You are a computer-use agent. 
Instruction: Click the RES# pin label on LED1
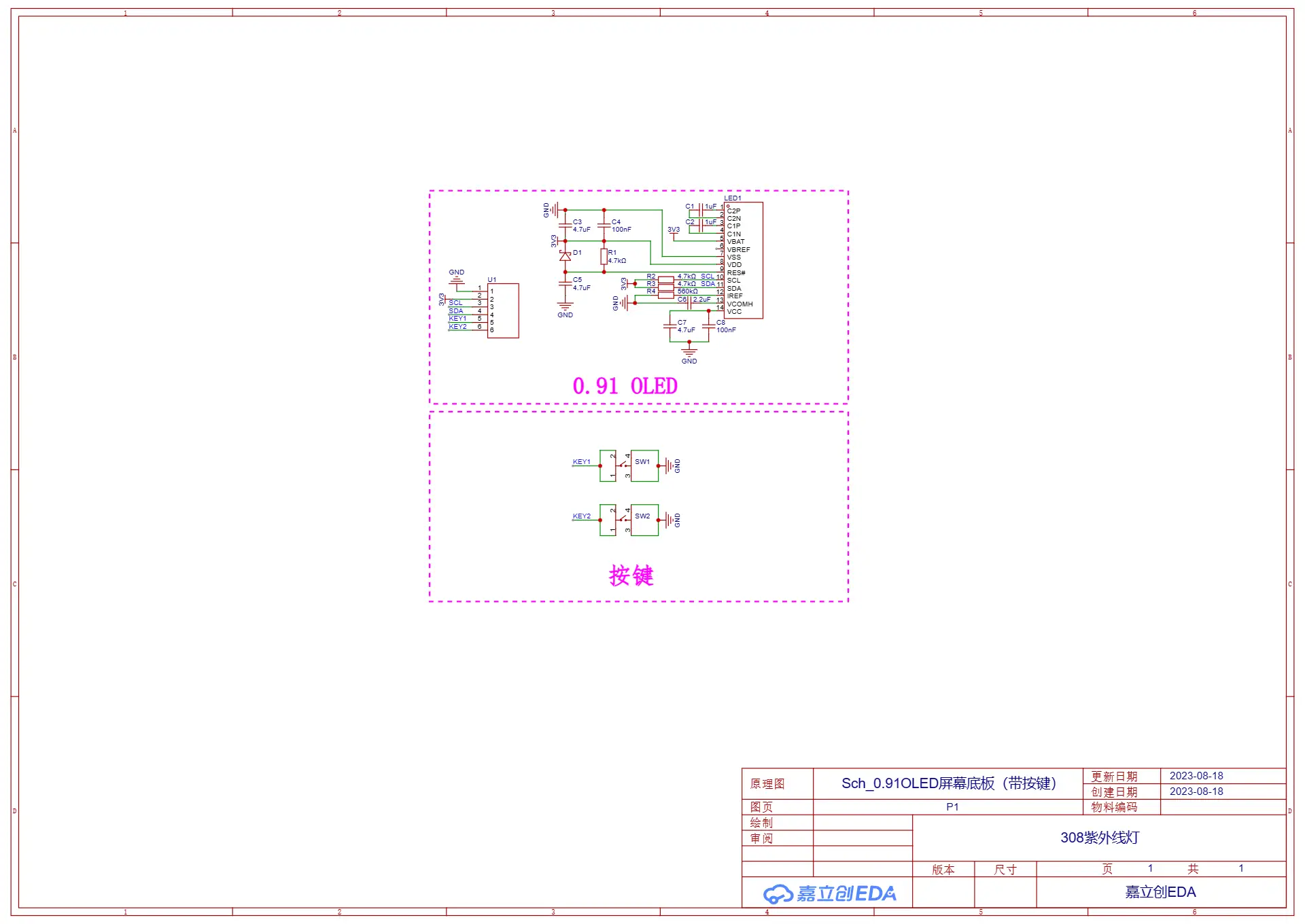coord(736,273)
